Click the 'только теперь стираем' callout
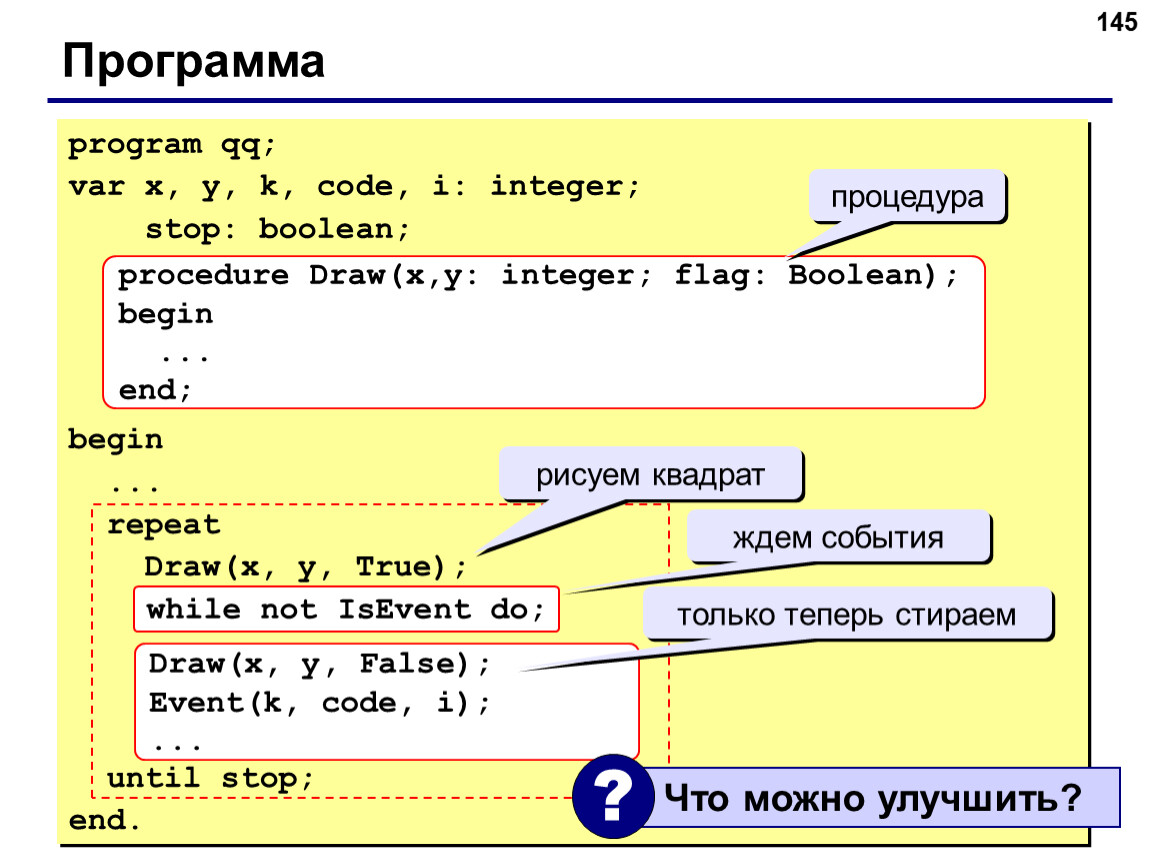1150x864 pixels. pyautogui.click(x=847, y=615)
